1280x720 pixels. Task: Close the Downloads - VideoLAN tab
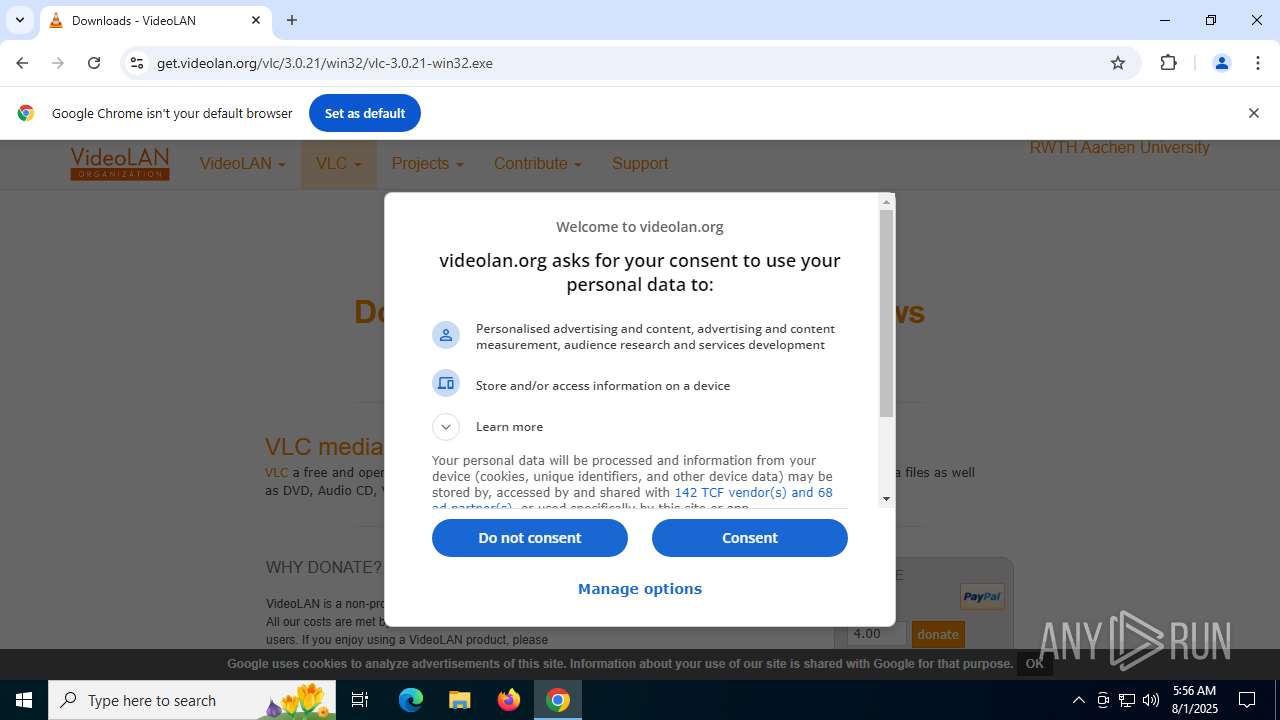click(x=256, y=20)
